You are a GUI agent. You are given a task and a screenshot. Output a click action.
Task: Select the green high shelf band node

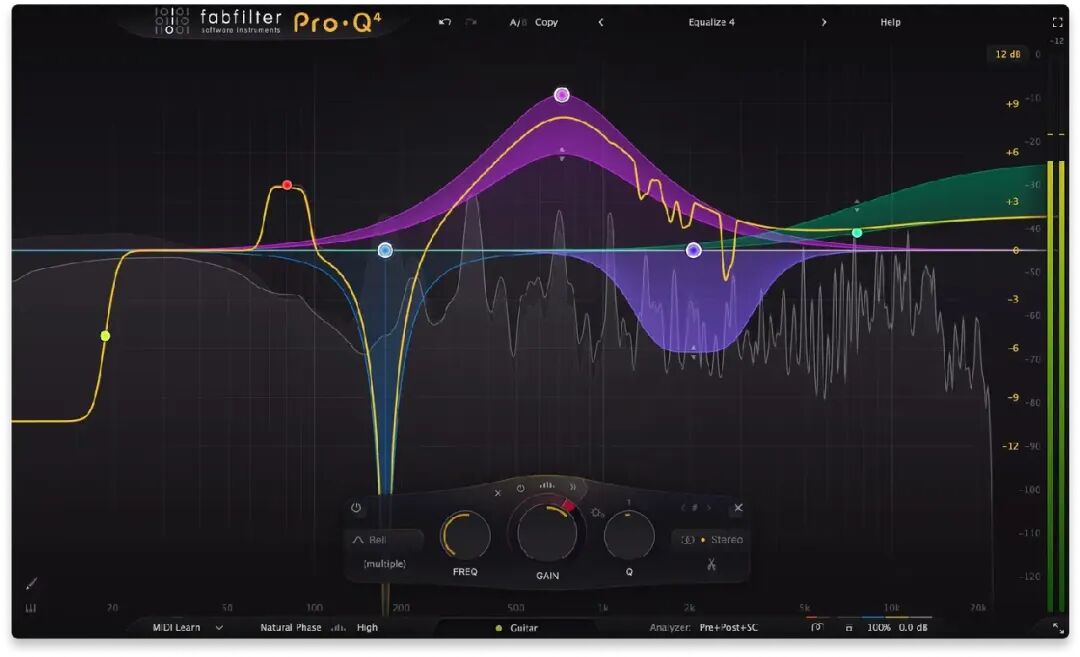pos(857,233)
